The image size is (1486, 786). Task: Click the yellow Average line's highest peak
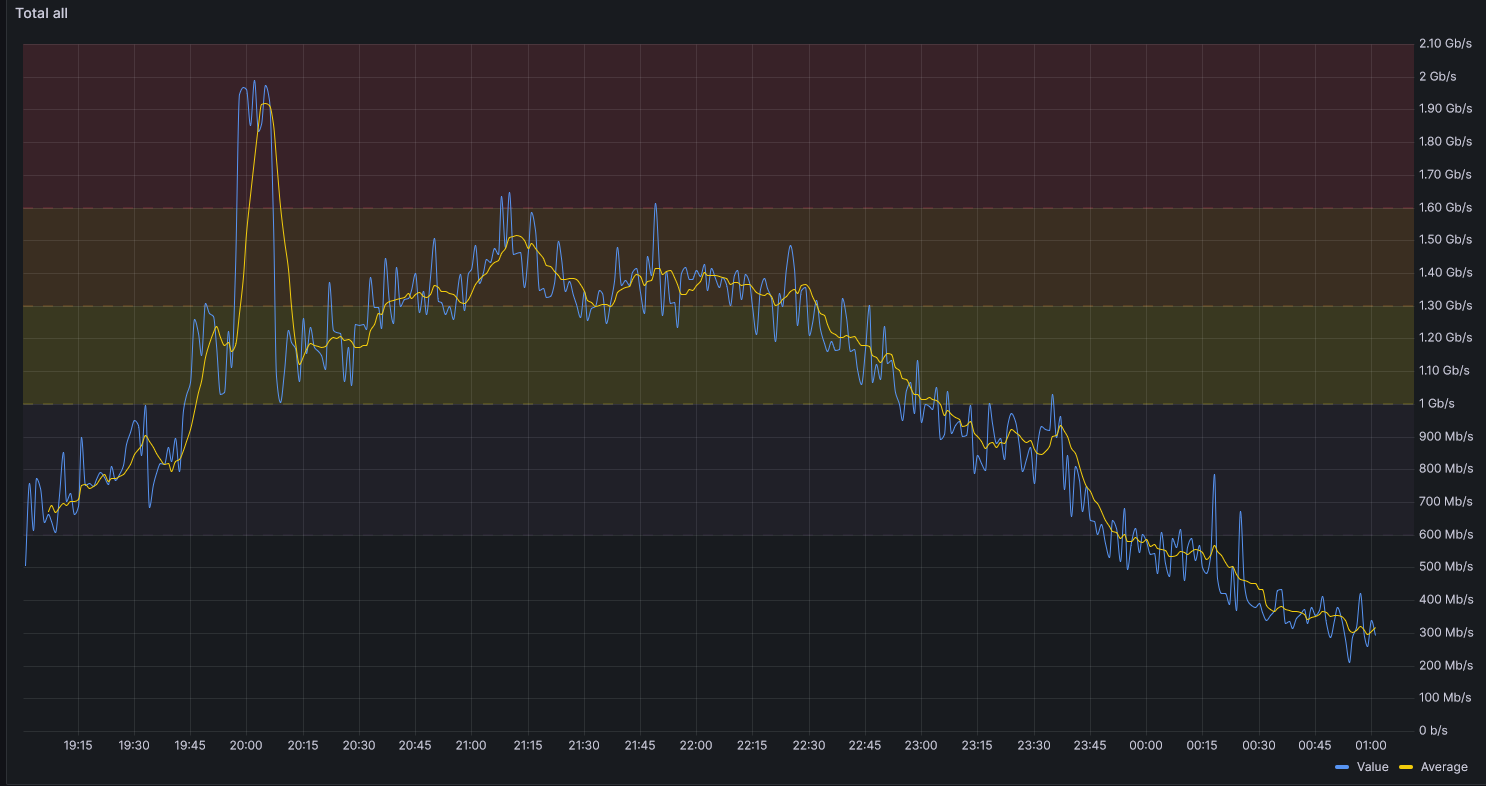point(265,104)
